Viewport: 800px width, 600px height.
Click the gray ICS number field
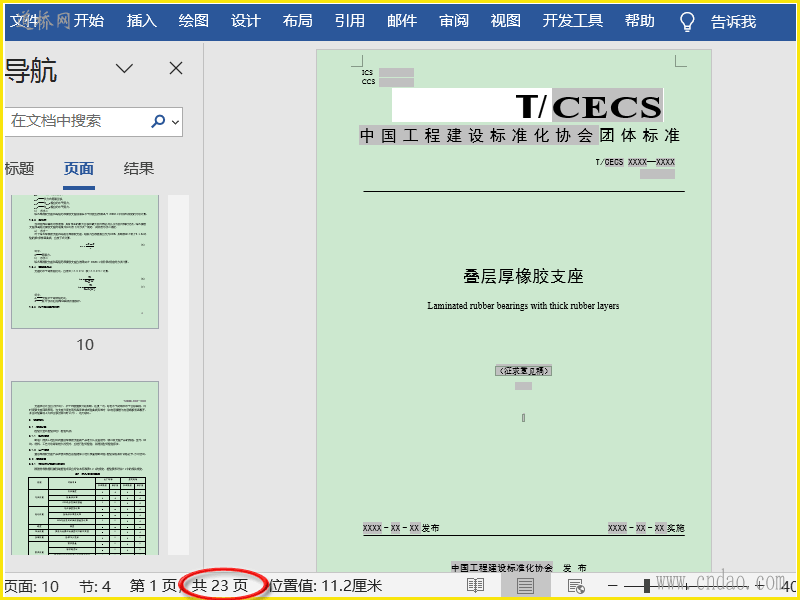tap(396, 72)
